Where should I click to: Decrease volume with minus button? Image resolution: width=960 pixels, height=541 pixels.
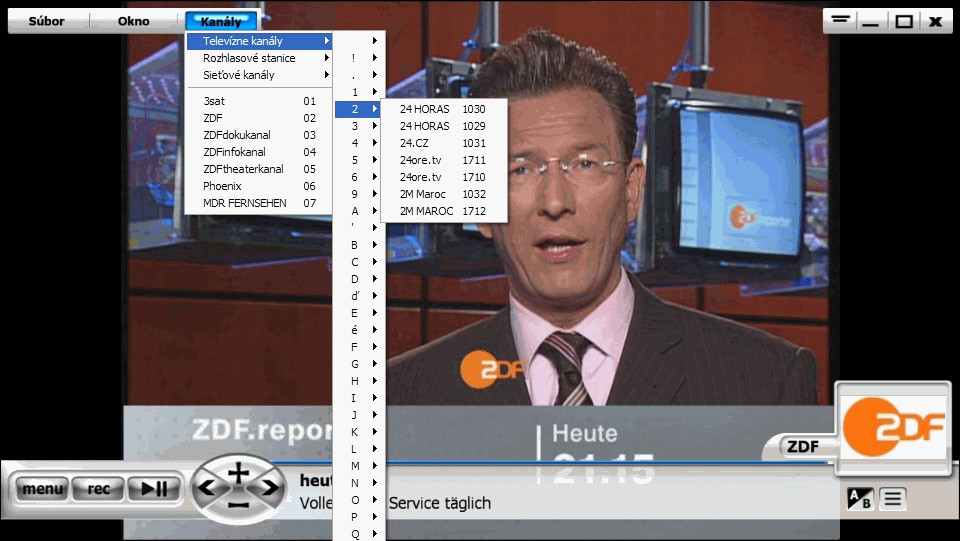click(239, 506)
